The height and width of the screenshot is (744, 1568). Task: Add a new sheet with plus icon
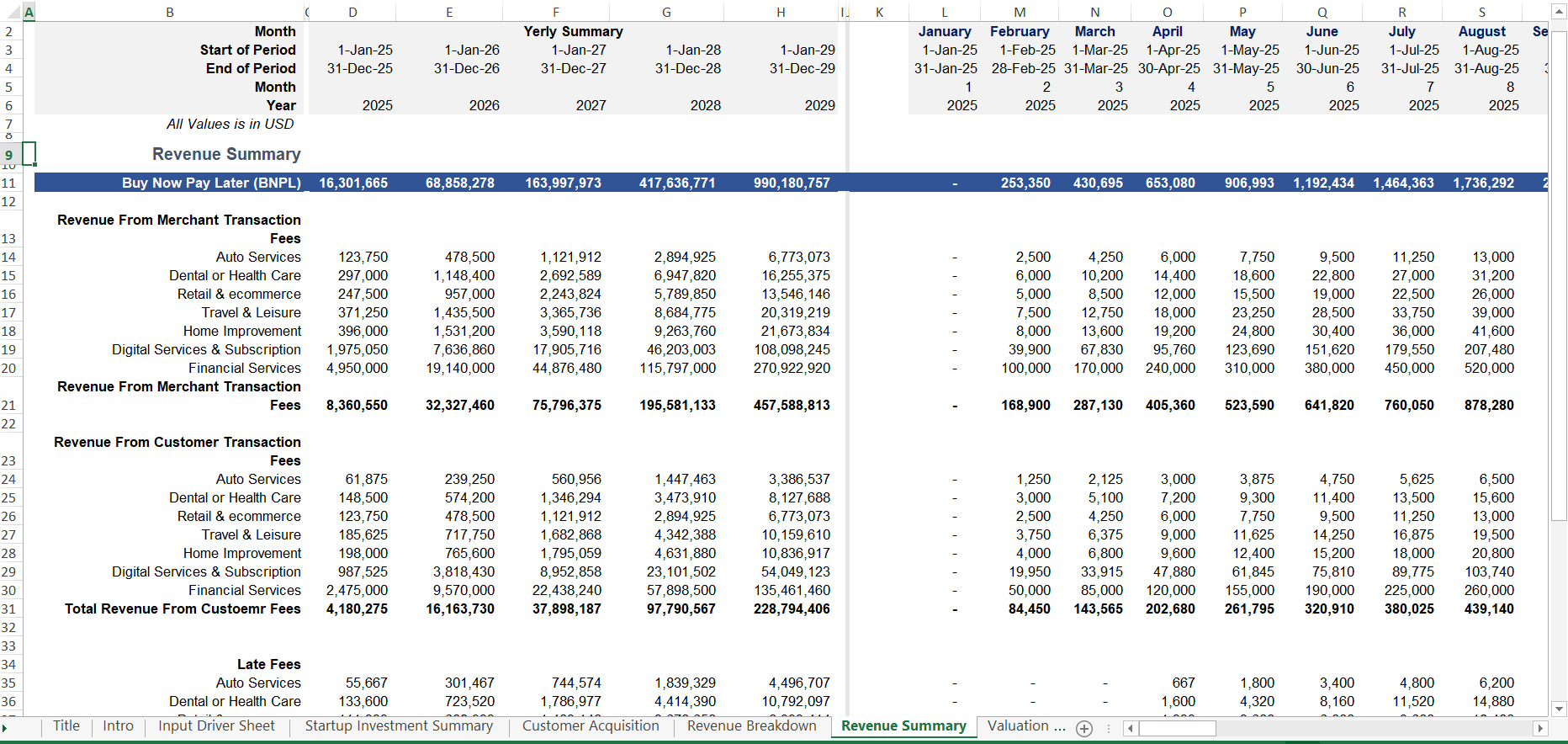(x=1084, y=729)
